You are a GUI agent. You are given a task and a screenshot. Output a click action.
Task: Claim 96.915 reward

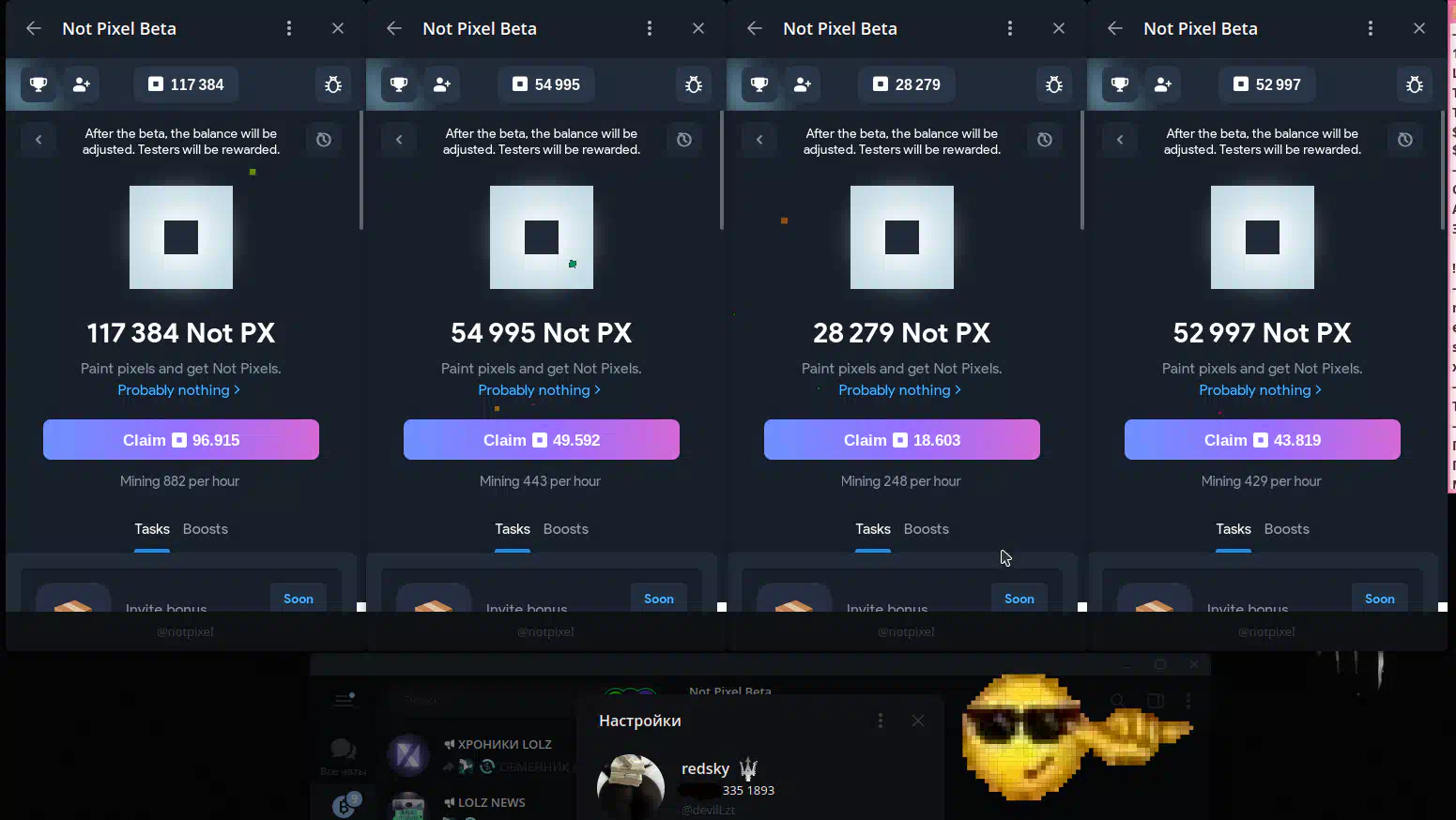[x=181, y=440]
